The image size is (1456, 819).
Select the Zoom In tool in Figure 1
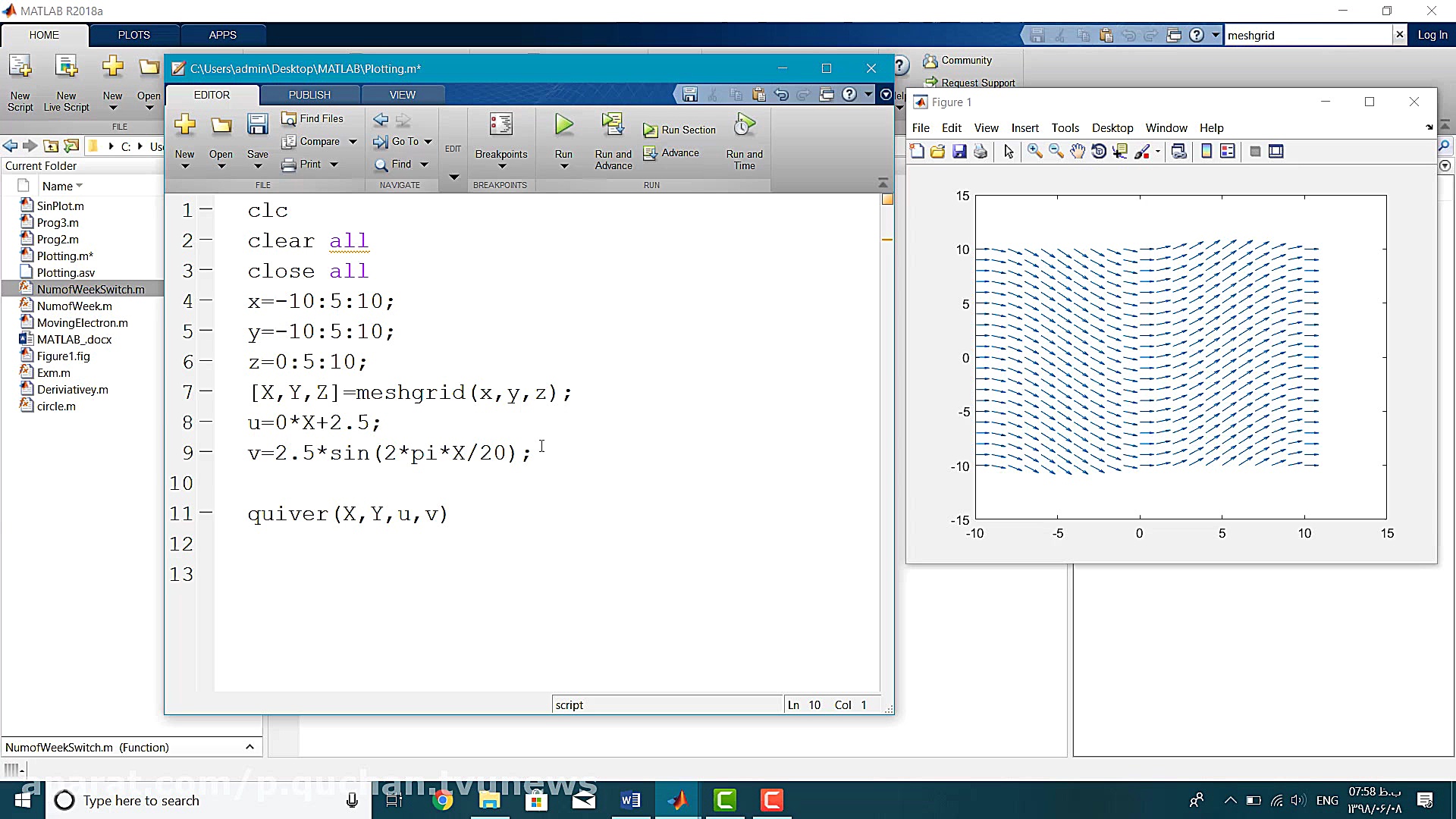pos(1034,152)
